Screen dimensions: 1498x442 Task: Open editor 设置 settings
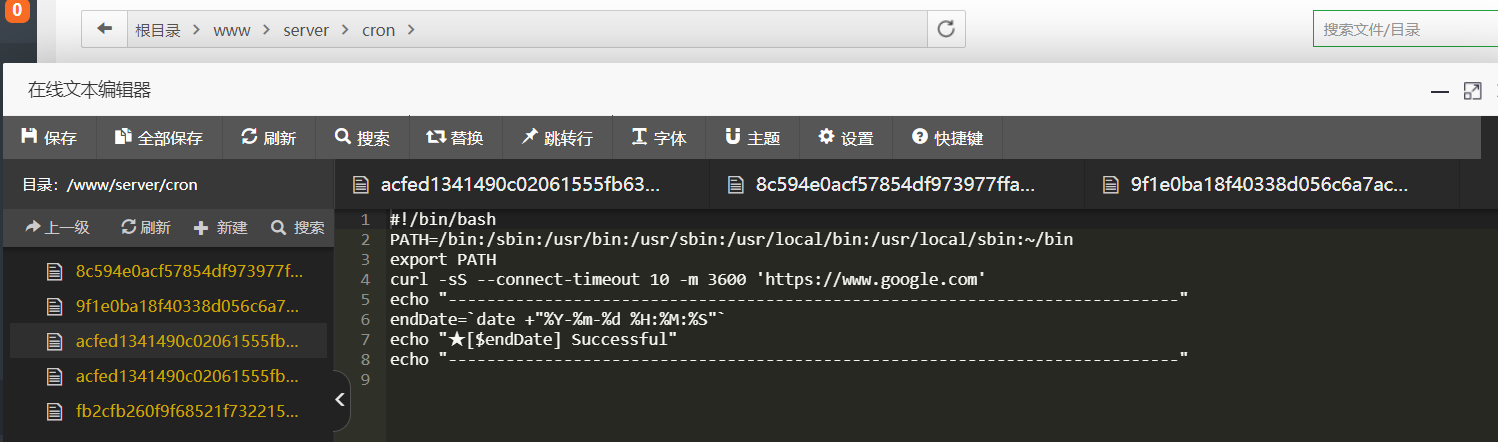(x=846, y=138)
